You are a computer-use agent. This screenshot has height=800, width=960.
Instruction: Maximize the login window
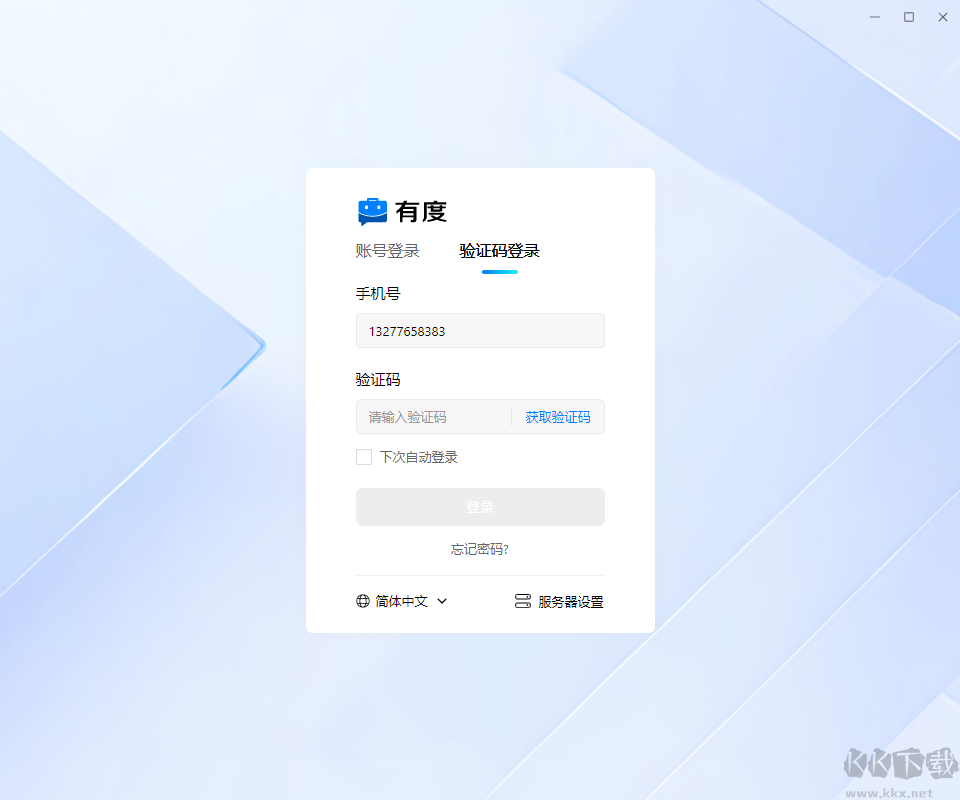pos(909,17)
